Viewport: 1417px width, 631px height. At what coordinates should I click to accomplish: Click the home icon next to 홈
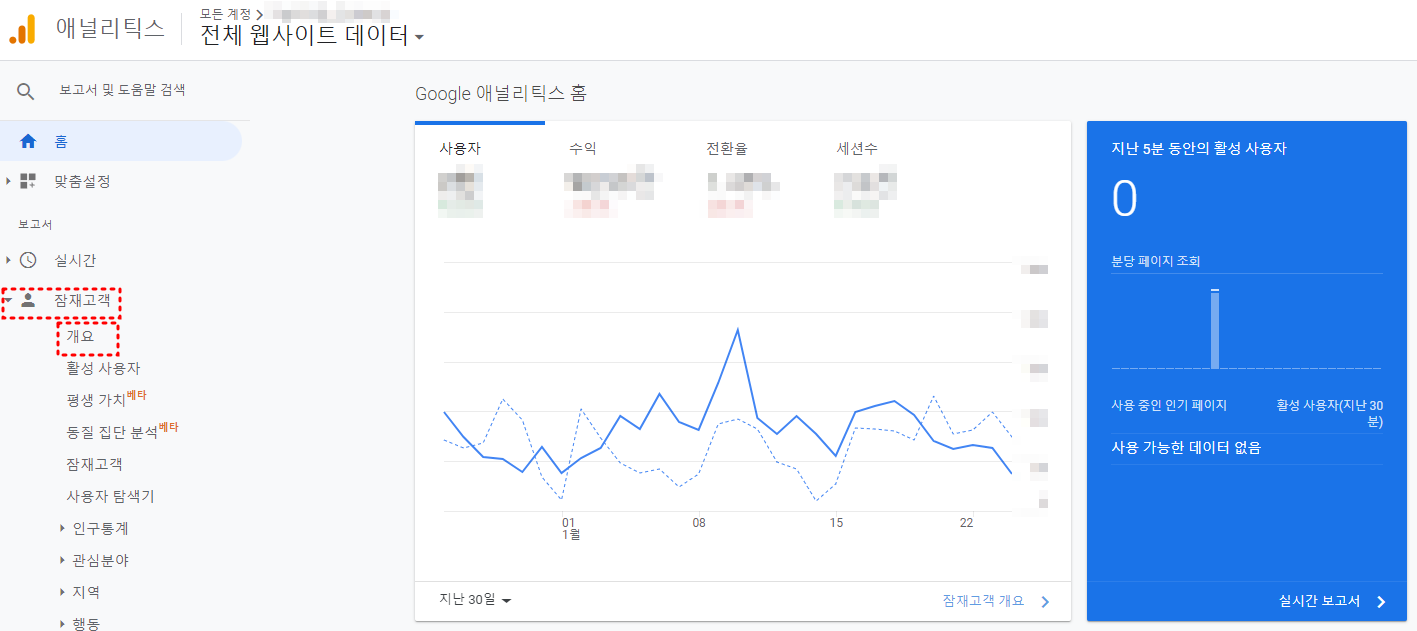pyautogui.click(x=28, y=141)
